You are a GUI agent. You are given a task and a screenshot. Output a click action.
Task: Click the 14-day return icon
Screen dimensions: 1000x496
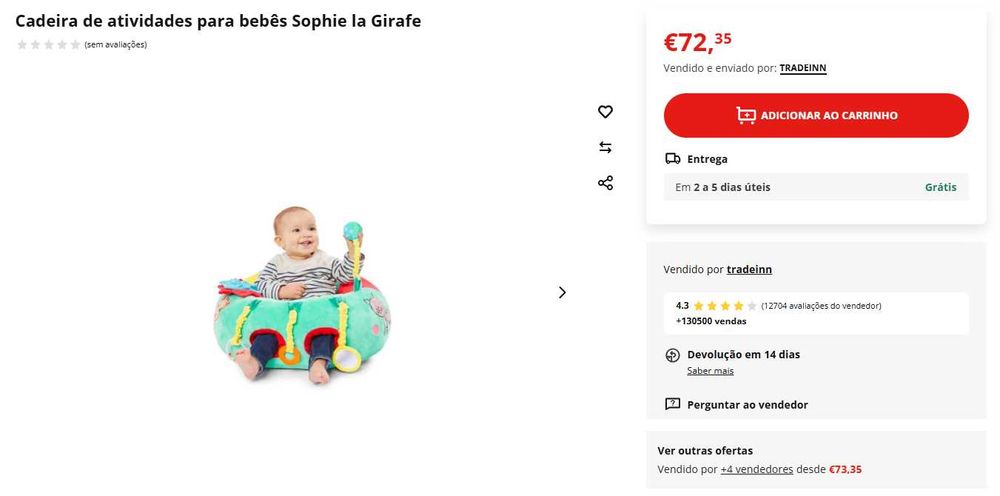(673, 355)
